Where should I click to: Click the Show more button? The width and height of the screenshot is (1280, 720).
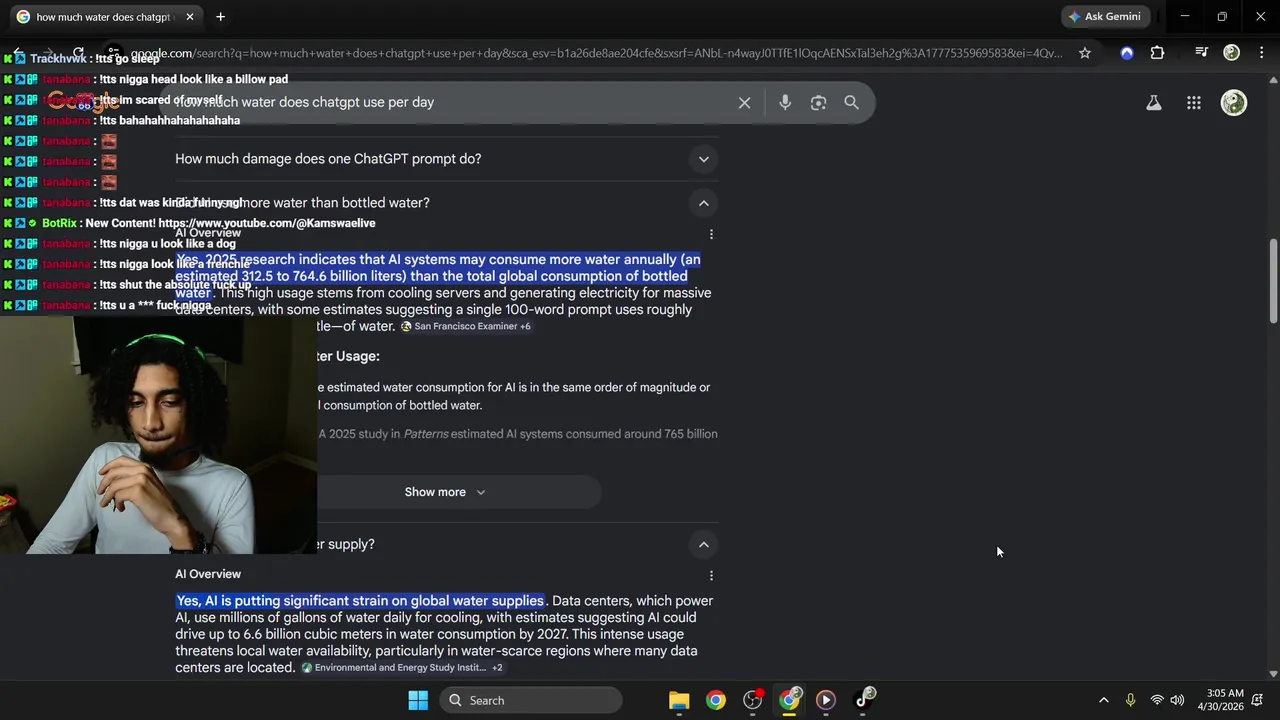pos(445,492)
